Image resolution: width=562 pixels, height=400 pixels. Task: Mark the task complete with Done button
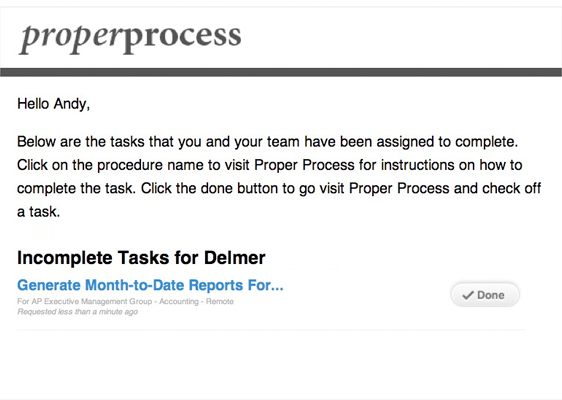[485, 295]
